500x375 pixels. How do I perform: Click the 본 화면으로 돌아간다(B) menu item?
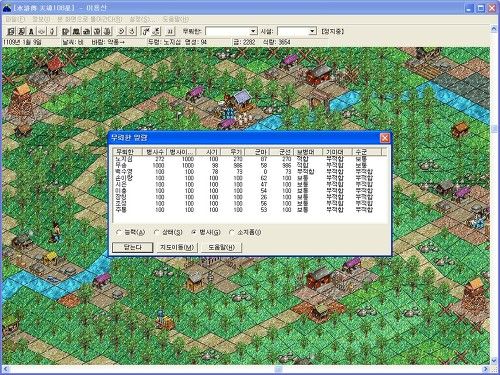90,19
